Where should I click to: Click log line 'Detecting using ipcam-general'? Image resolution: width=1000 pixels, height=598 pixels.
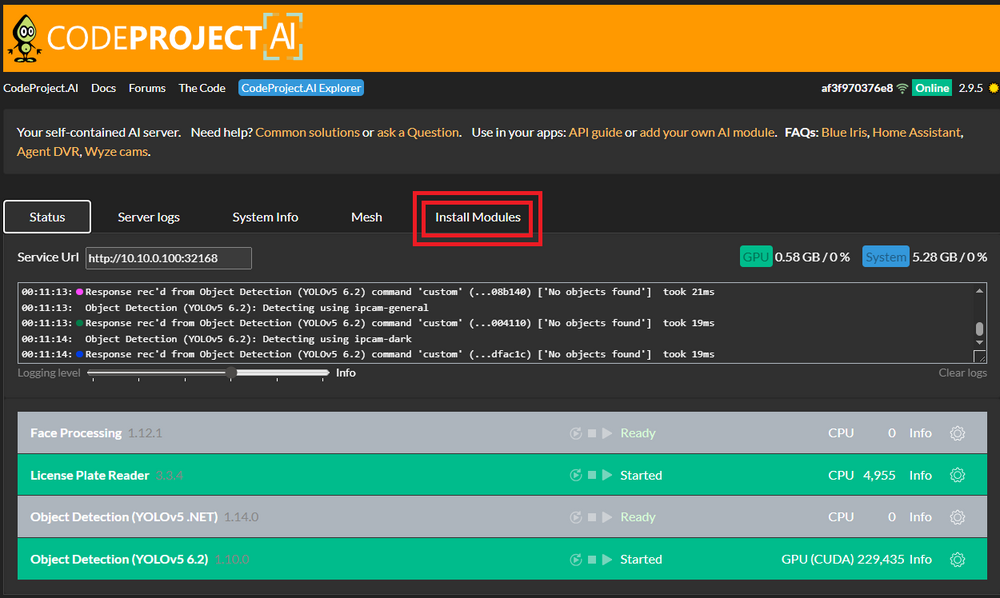pos(225,308)
